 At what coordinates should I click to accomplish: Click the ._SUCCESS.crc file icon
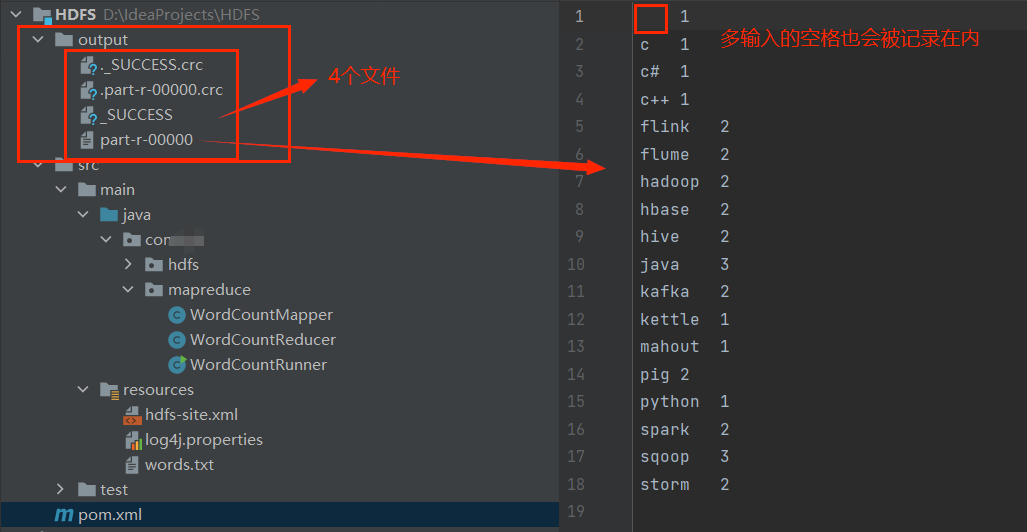(x=88, y=65)
